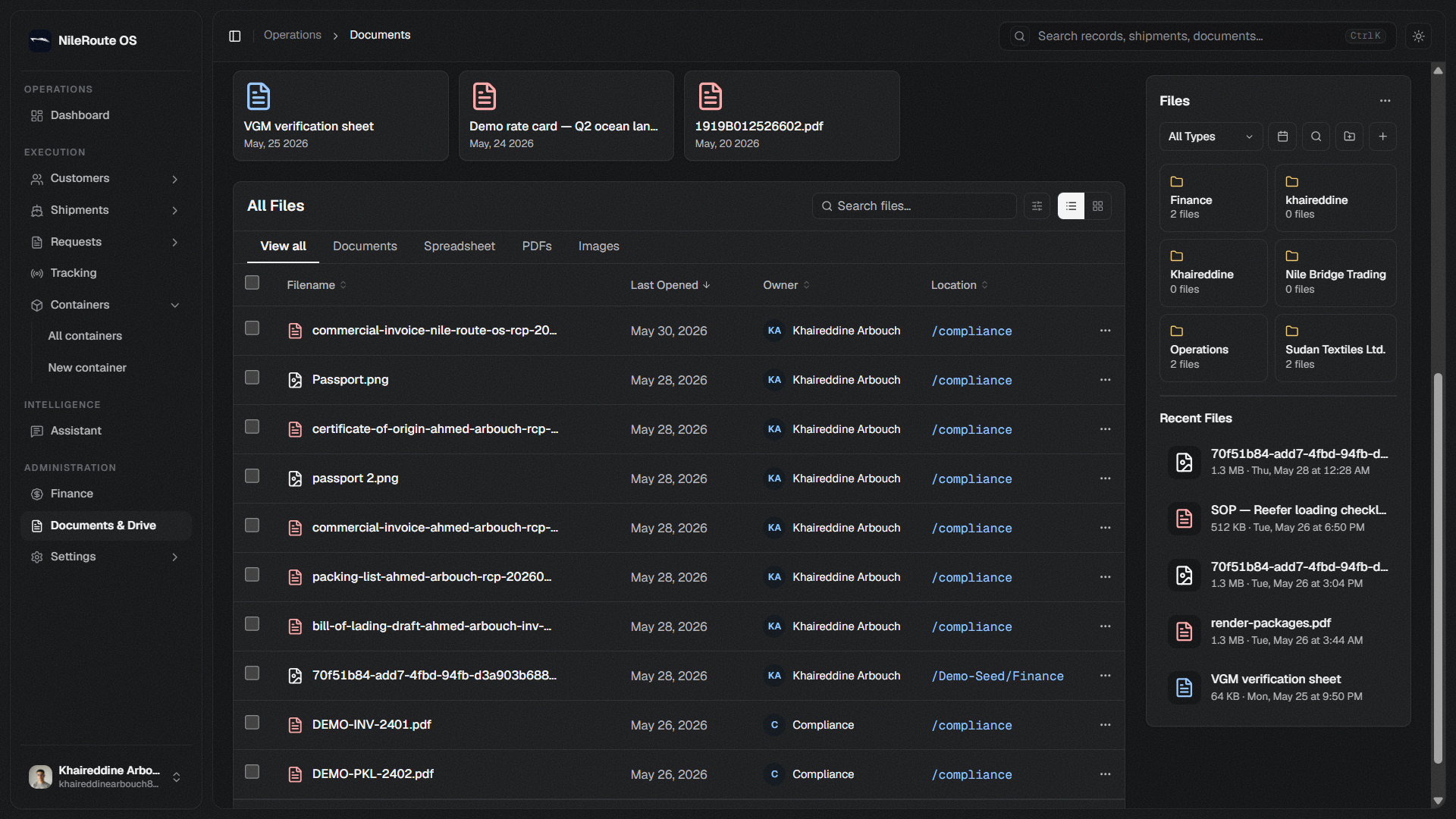Open All containers in the sidebar
This screenshot has height=819, width=1456.
pyautogui.click(x=85, y=336)
